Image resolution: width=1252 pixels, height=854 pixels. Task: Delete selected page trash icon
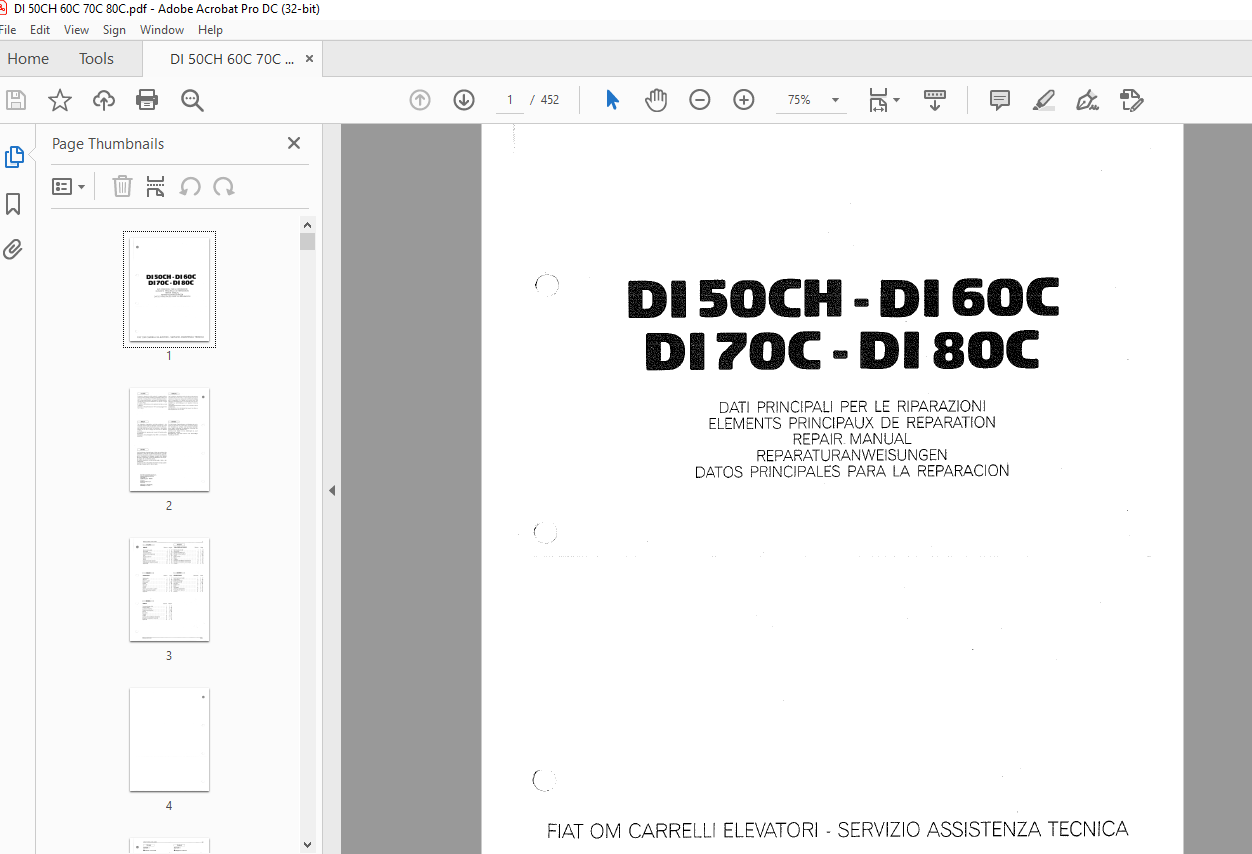point(122,186)
